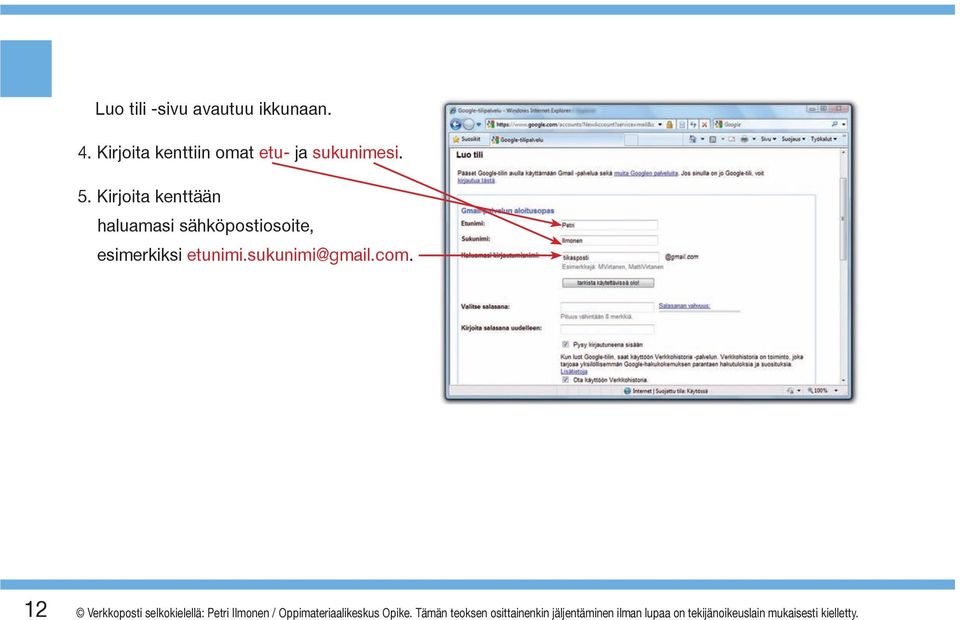Stop loading with the red X icon

click(705, 124)
